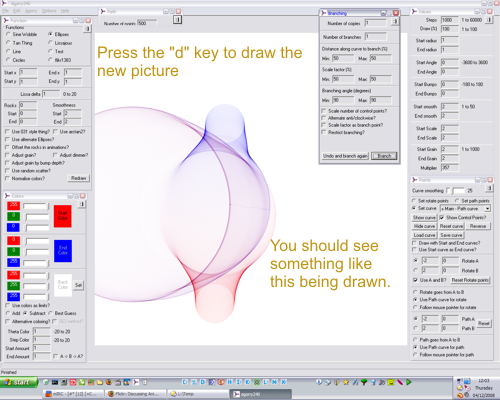Open the File menu
The width and height of the screenshot is (500, 400).
pyautogui.click(x=5, y=11)
